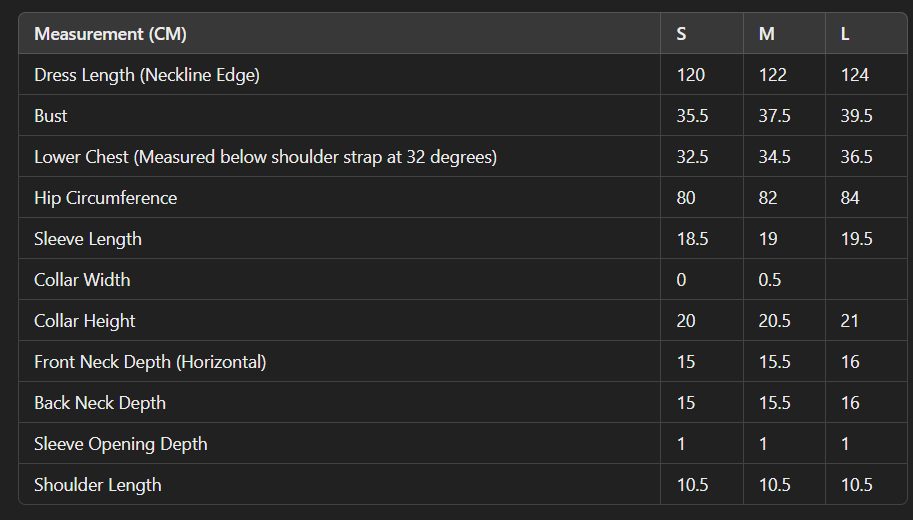The image size is (913, 520).
Task: Select the Bust value for size M
Action: tap(775, 116)
